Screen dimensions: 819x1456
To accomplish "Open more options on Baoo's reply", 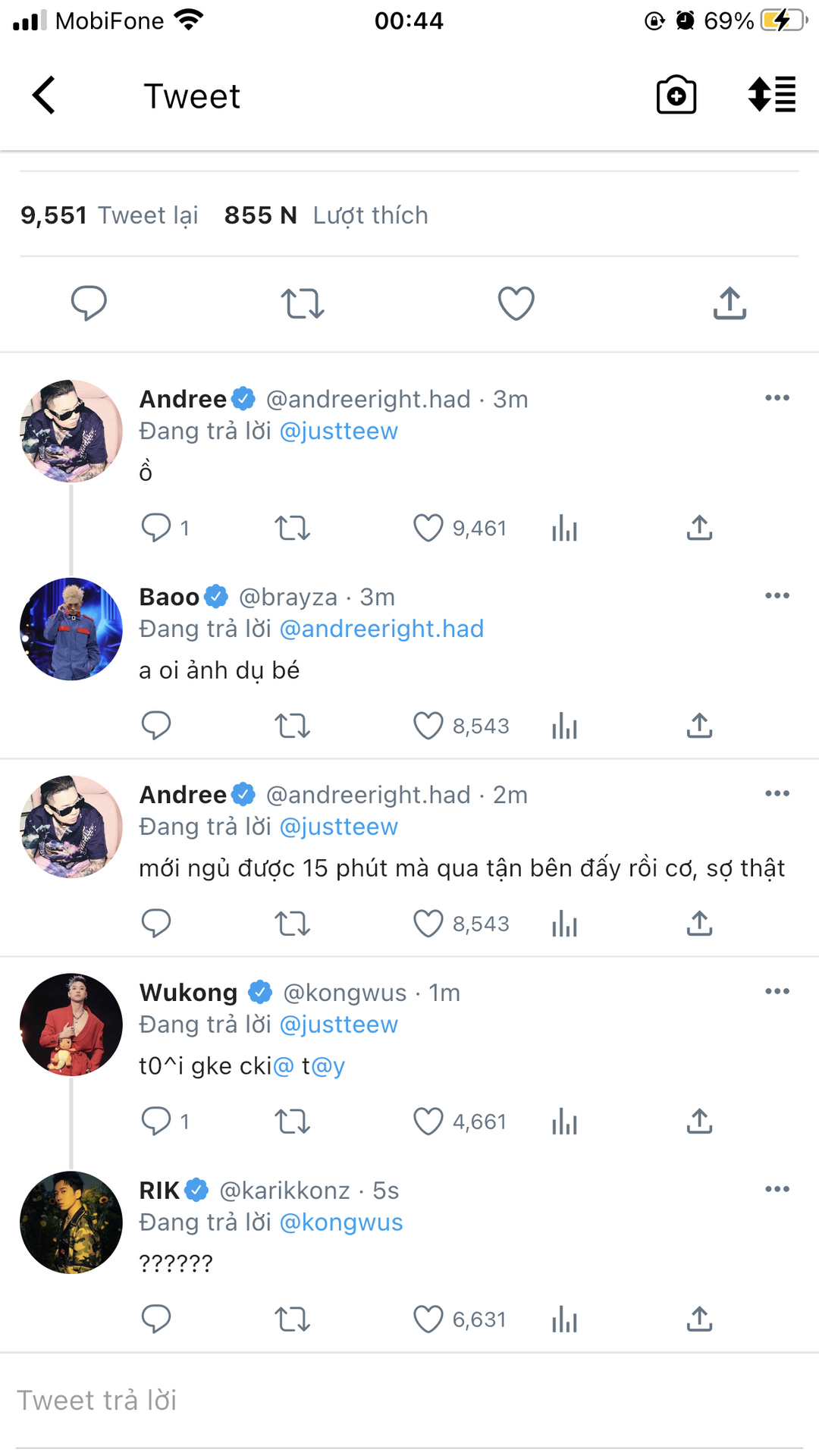I will click(777, 596).
